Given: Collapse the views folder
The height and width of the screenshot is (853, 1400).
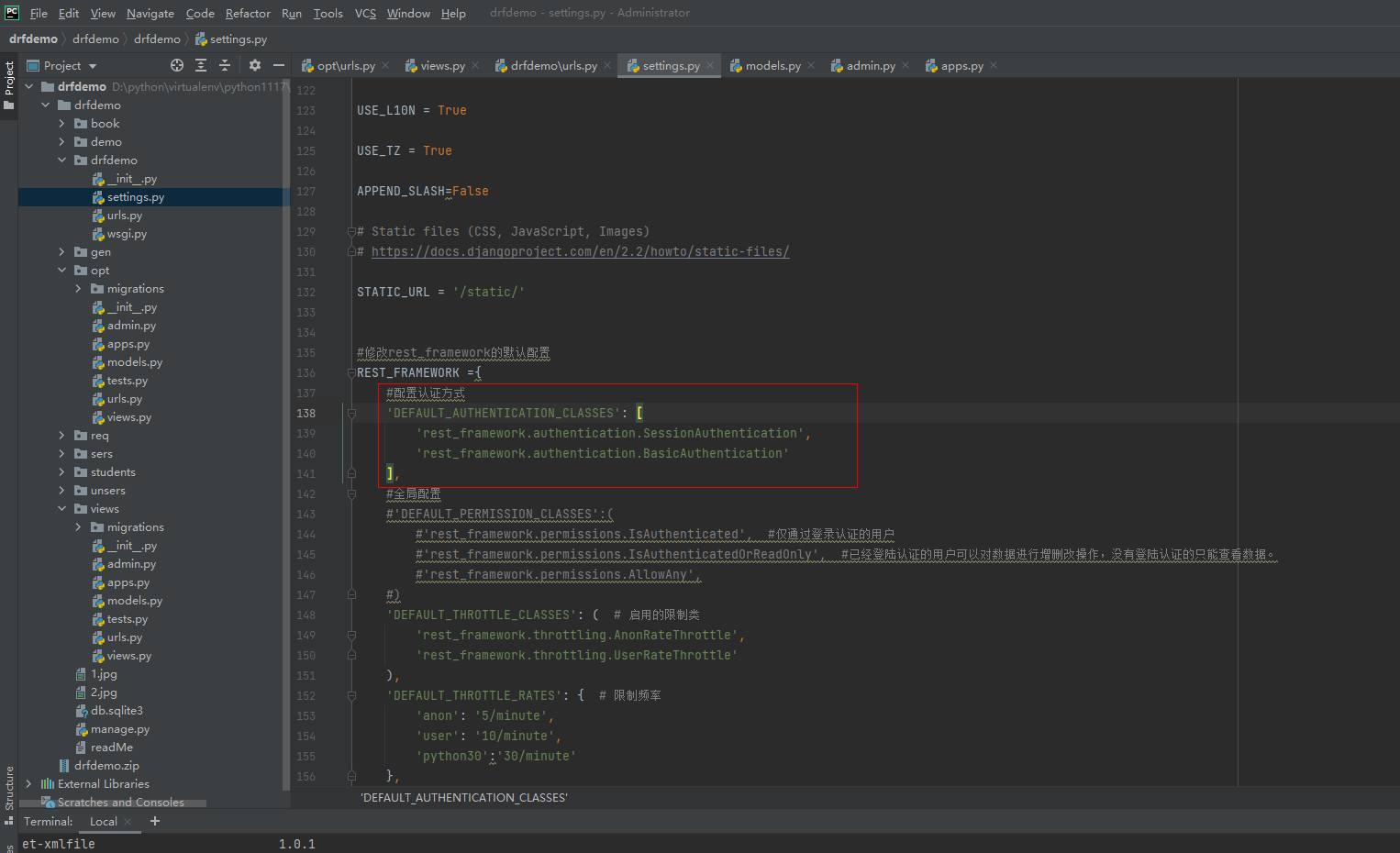Looking at the screenshot, I should click(x=61, y=508).
